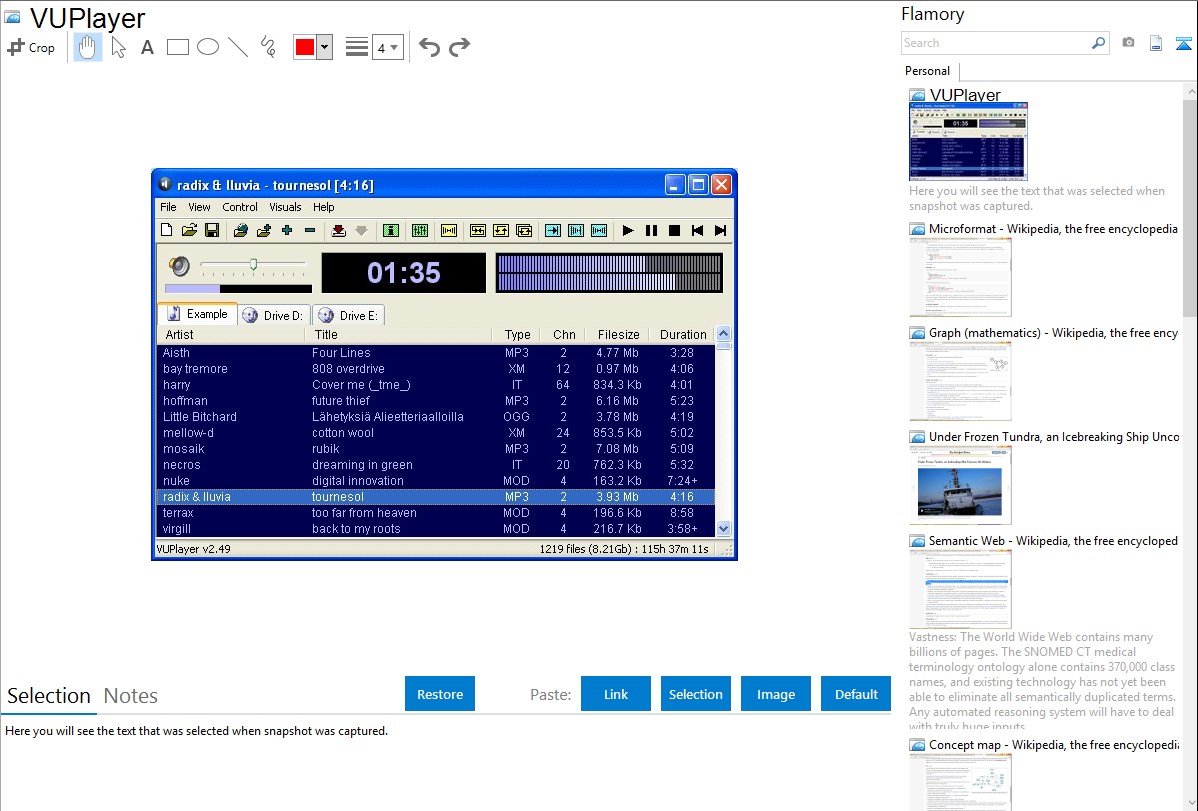
Task: Click the minus remove icon
Action: [310, 230]
